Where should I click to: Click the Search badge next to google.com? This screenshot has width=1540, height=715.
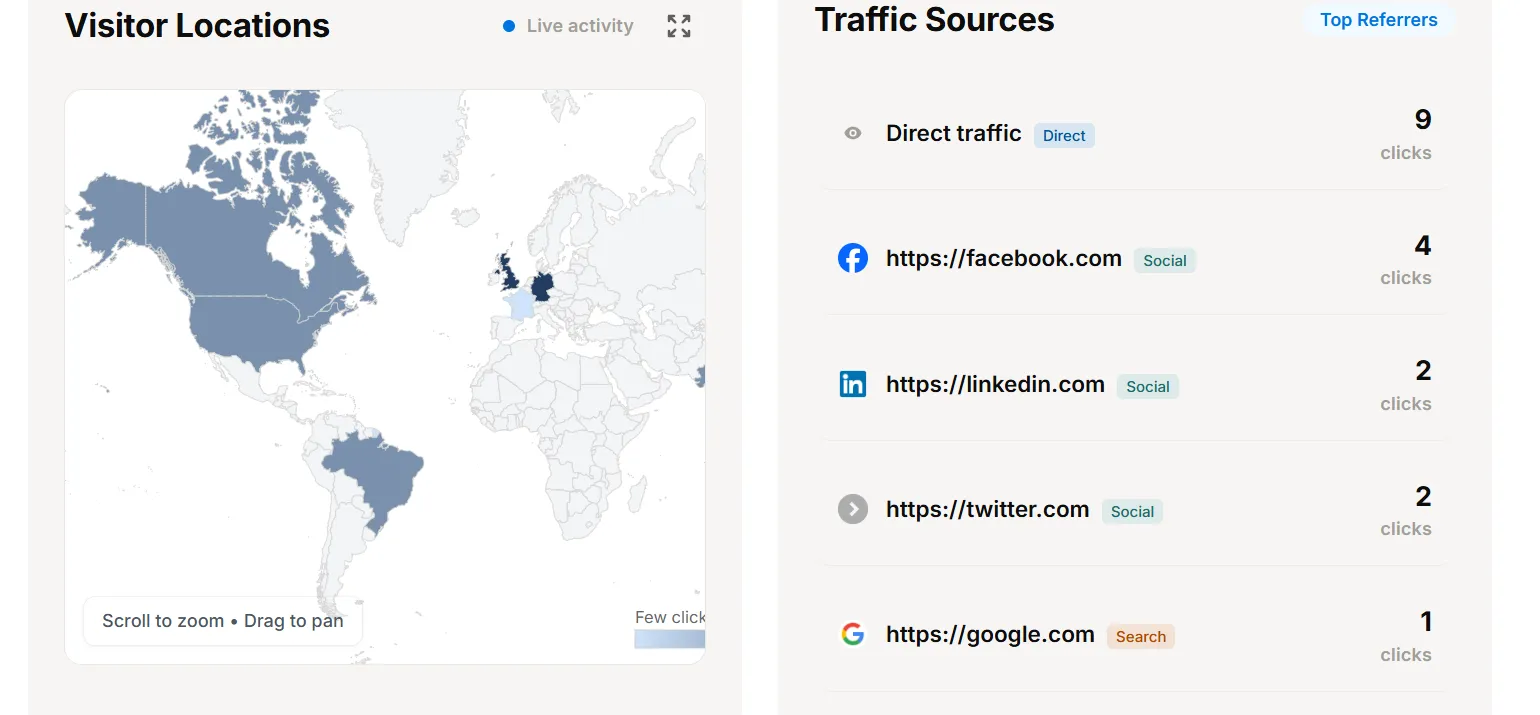[x=1141, y=637]
